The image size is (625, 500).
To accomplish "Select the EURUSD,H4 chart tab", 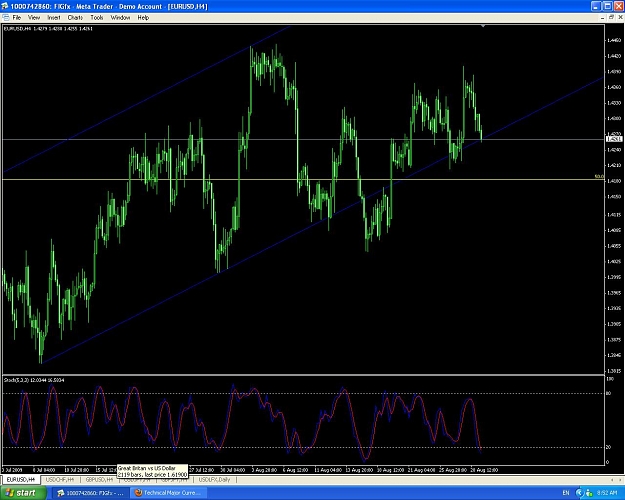I will point(21,479).
